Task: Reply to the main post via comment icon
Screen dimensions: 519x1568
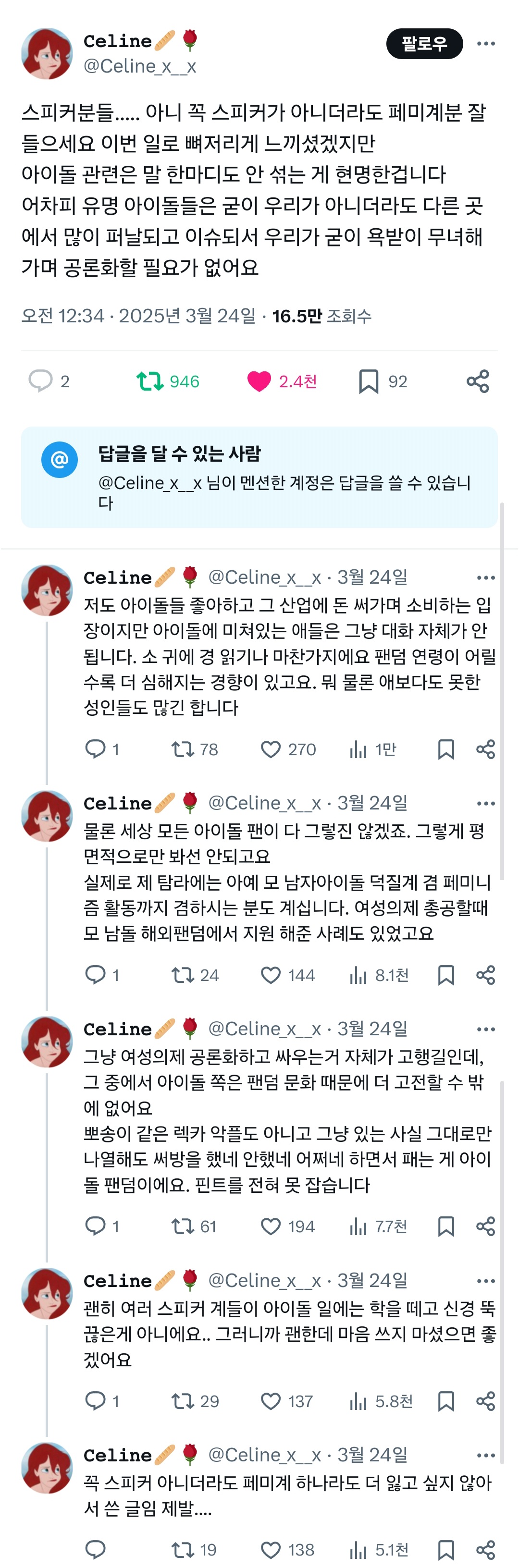Action: tap(41, 381)
